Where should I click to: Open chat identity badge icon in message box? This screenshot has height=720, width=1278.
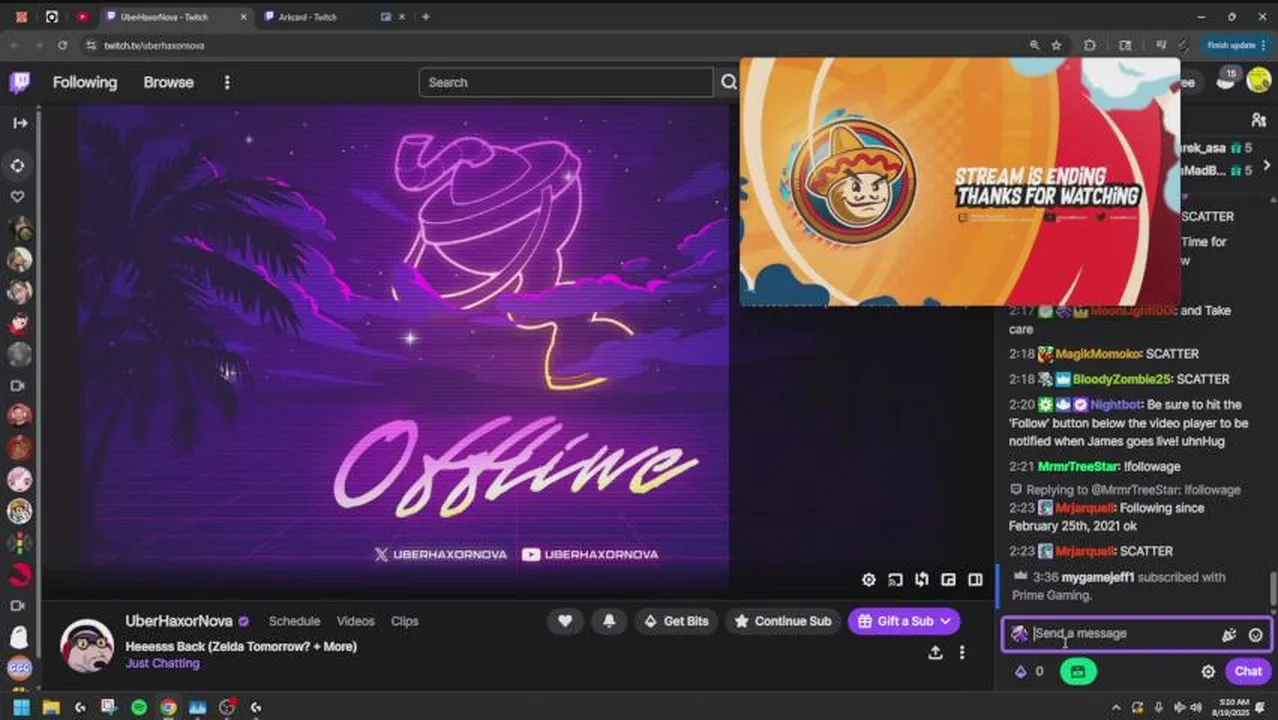pyautogui.click(x=1019, y=634)
